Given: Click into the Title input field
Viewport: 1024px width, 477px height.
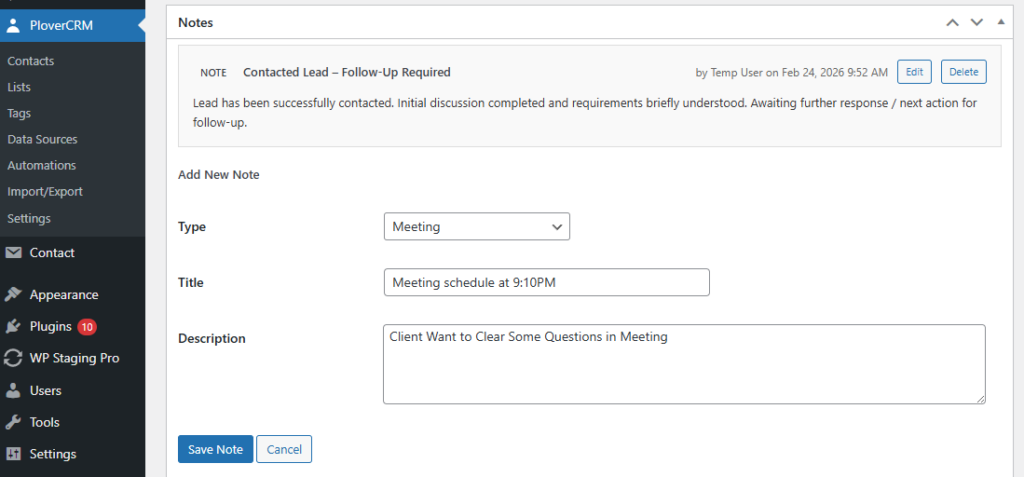Looking at the screenshot, I should [x=546, y=283].
